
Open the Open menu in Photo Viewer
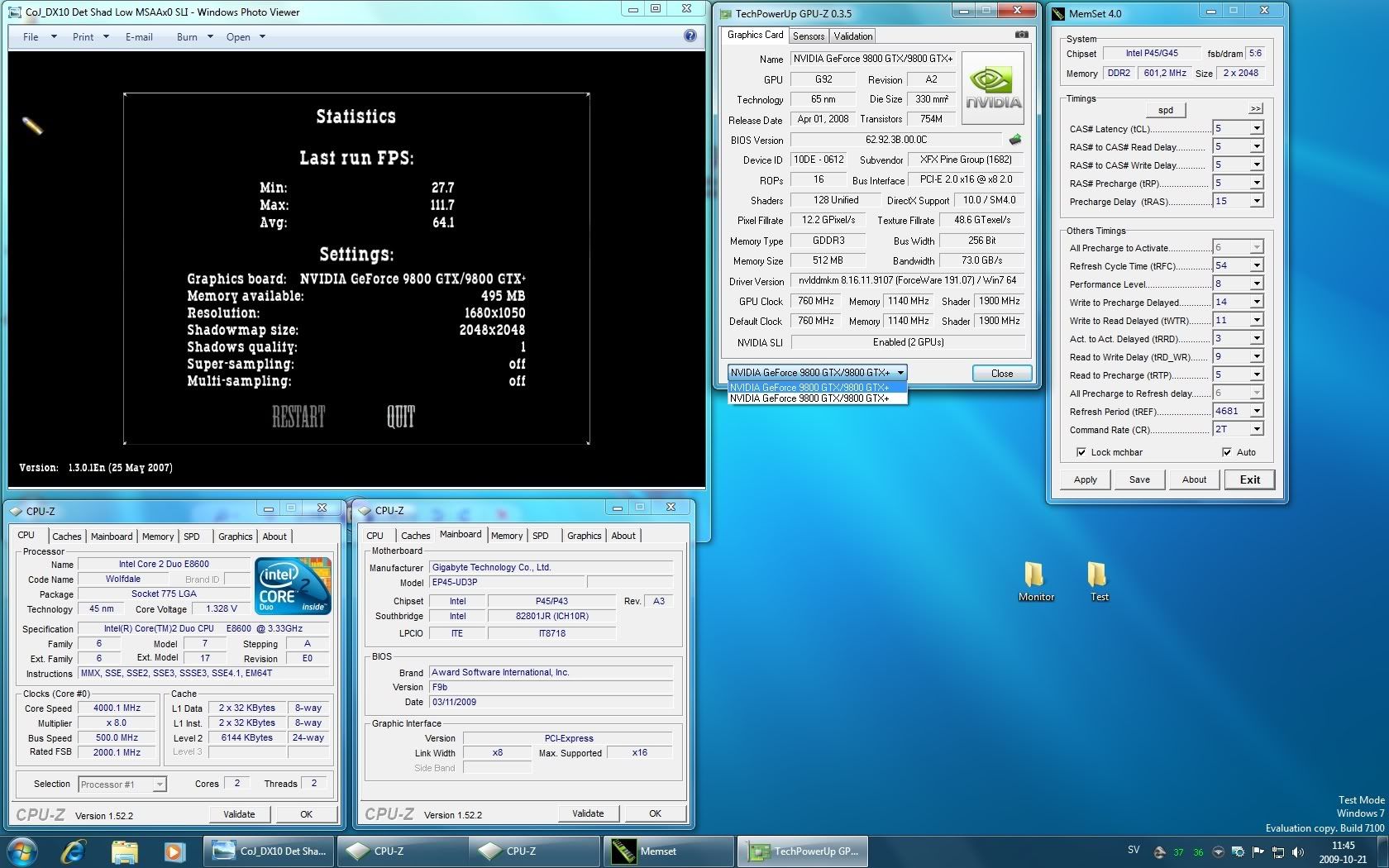point(246,36)
